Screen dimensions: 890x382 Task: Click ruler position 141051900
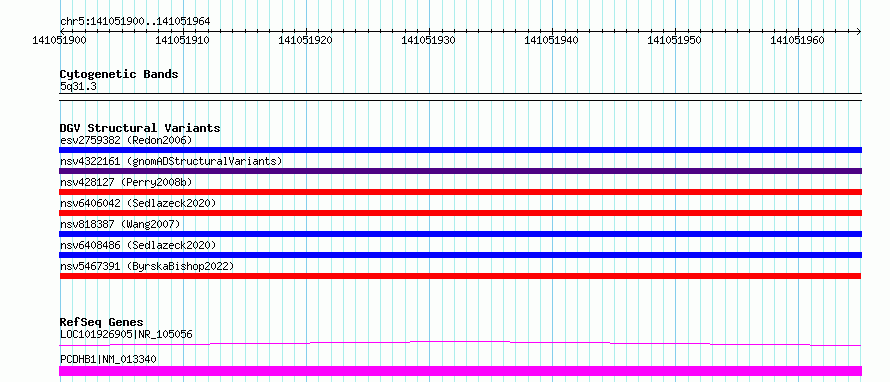tap(60, 41)
